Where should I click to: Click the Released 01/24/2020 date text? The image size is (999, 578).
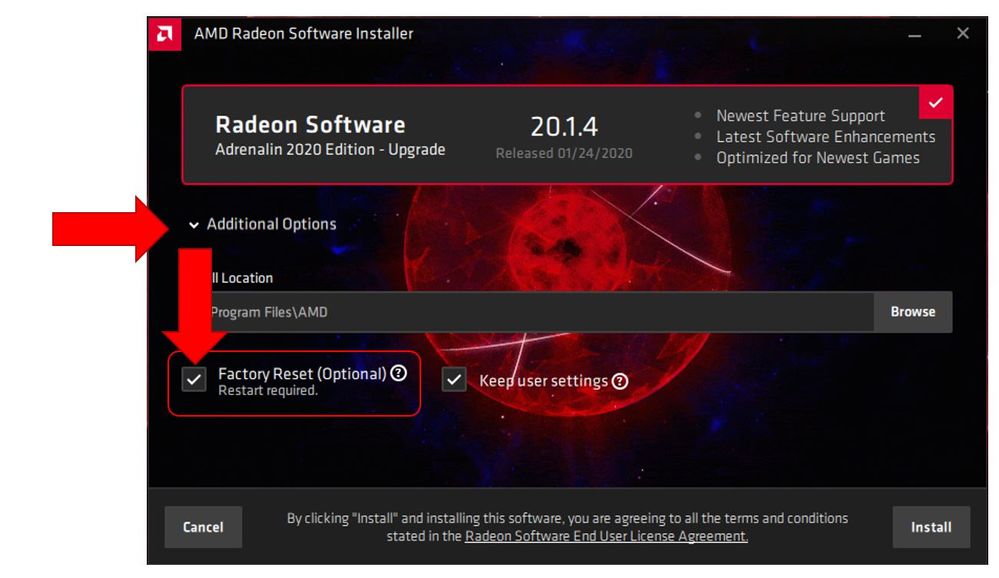[x=564, y=153]
